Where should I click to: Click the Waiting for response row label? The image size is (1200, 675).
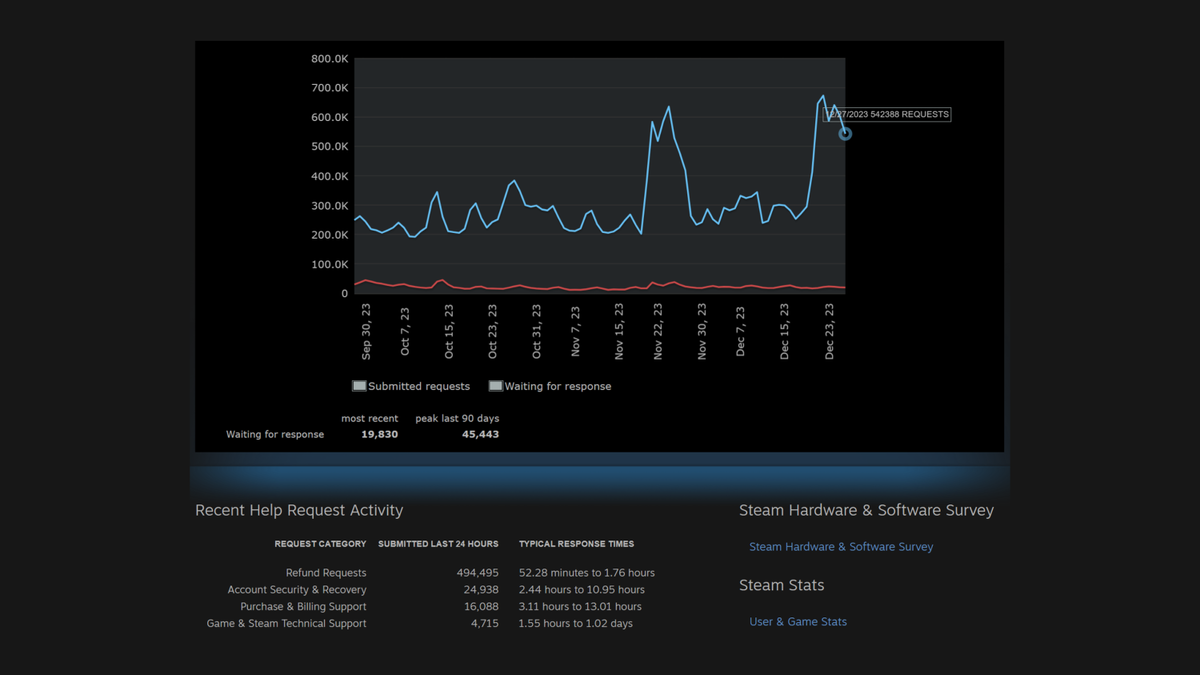[275, 435]
